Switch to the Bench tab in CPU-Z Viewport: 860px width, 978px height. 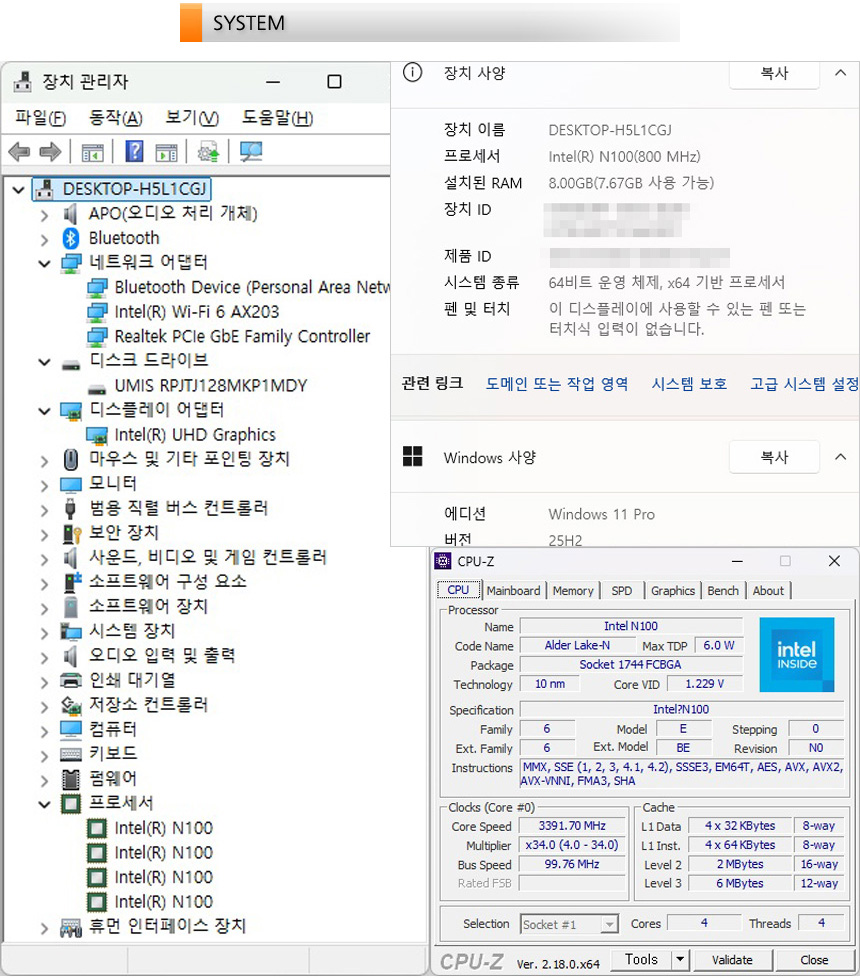723,591
